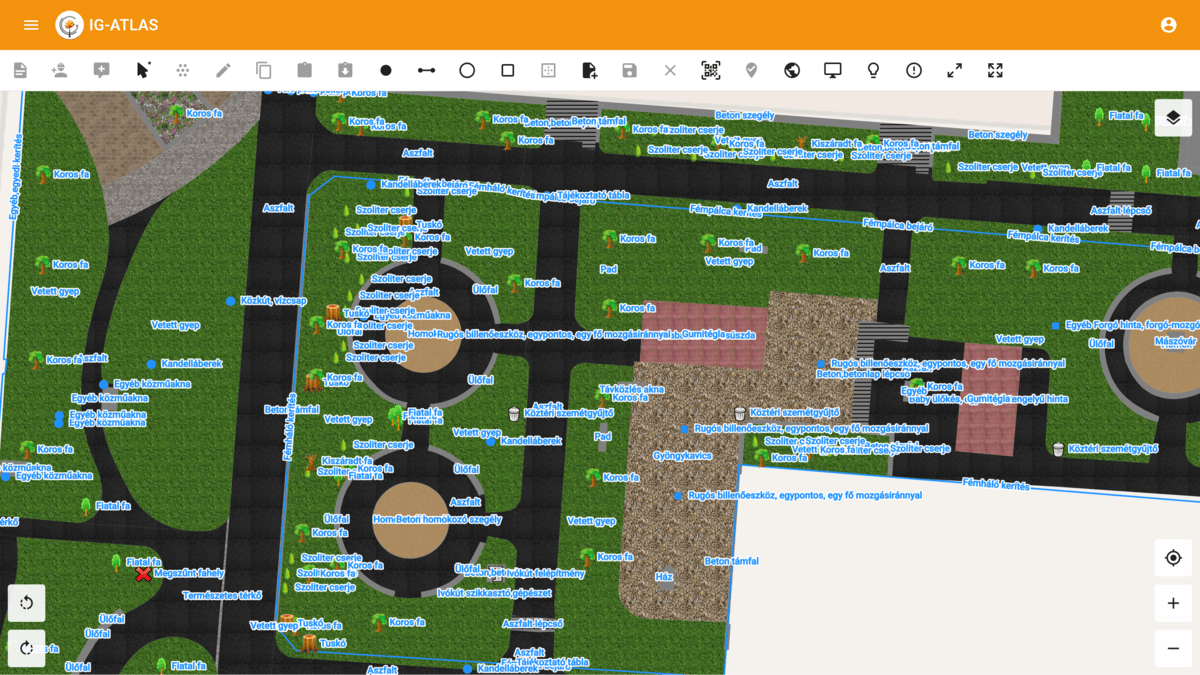Open the user account menu

pos(1168,25)
